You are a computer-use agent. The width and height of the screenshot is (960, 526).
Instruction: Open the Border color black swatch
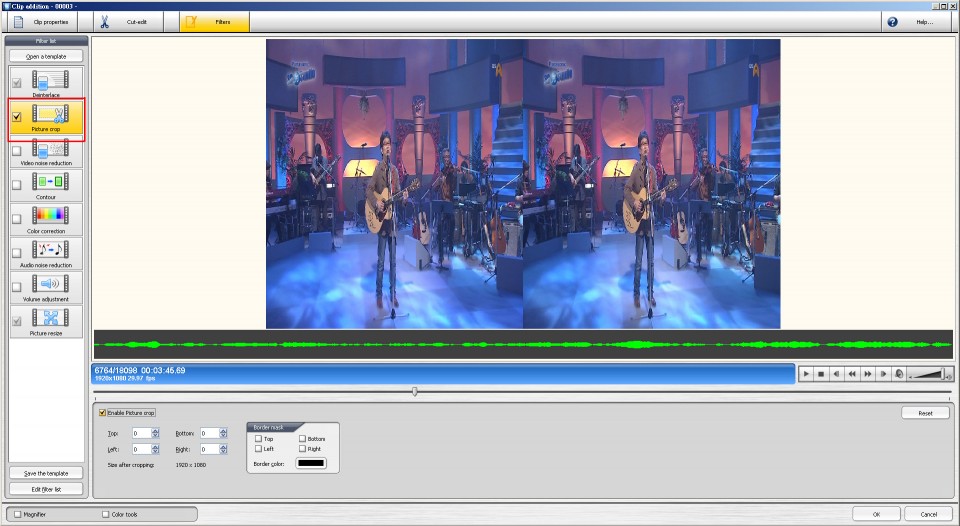311,464
